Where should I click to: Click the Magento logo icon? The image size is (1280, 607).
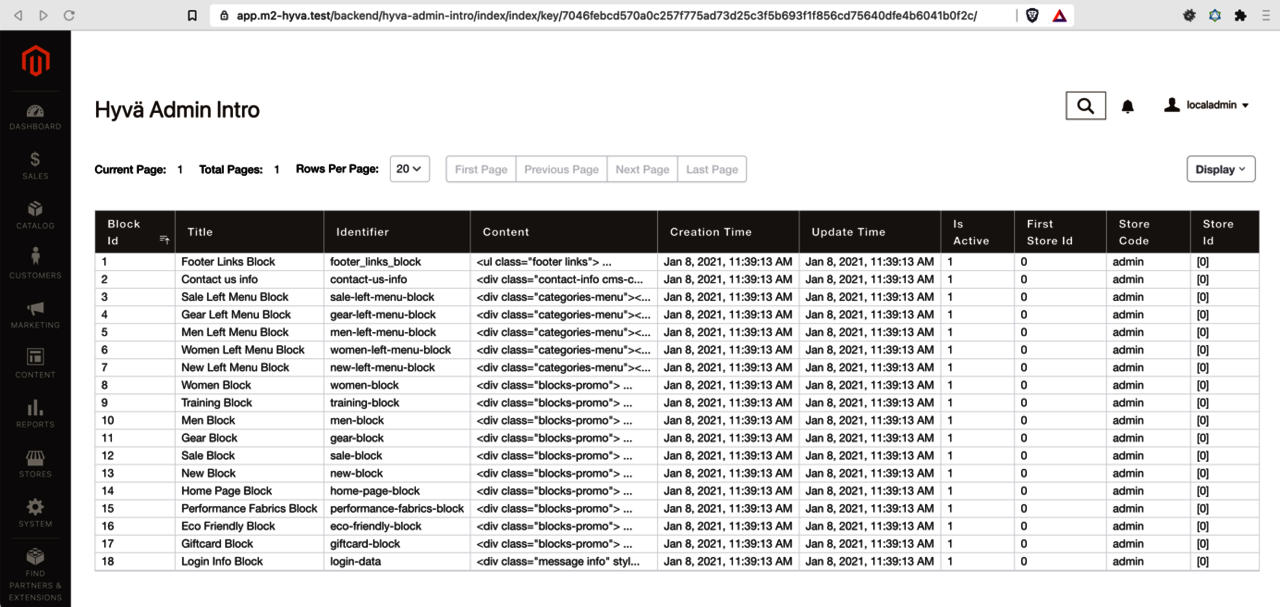coord(35,62)
